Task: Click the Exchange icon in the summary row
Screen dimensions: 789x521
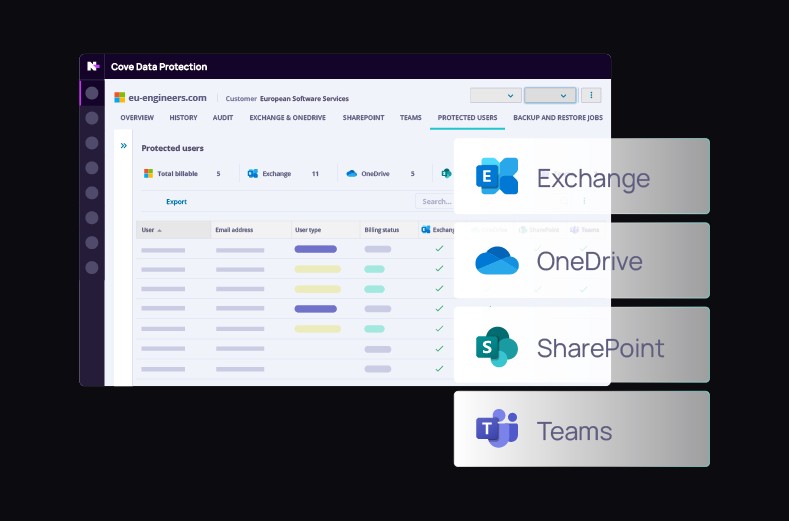Action: [253, 174]
